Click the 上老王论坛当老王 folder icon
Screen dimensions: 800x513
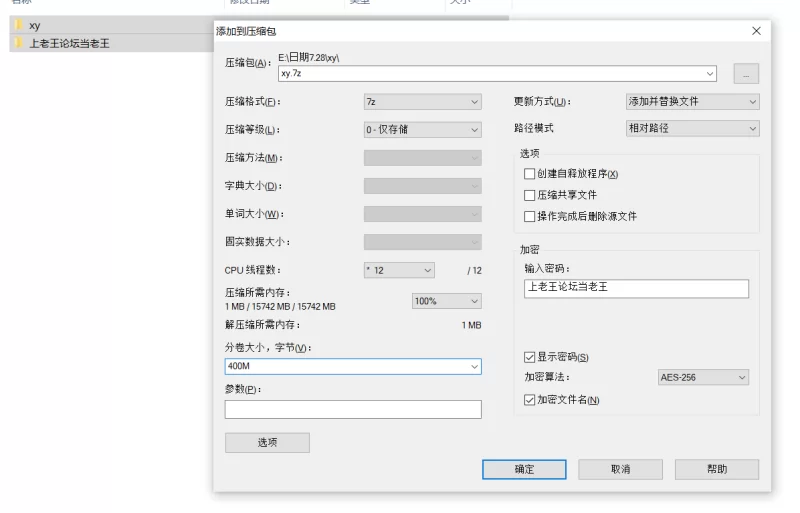click(19, 43)
